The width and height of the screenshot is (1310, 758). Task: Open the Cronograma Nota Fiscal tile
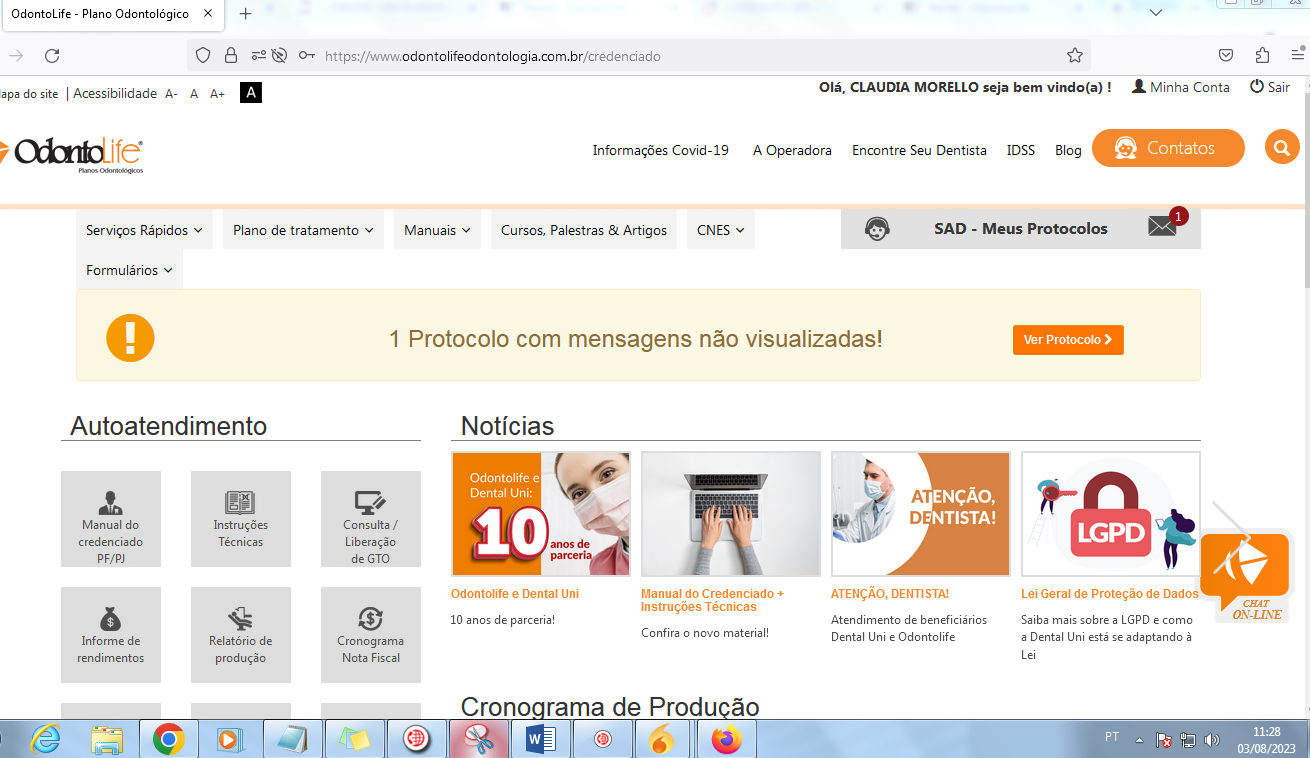pyautogui.click(x=371, y=635)
